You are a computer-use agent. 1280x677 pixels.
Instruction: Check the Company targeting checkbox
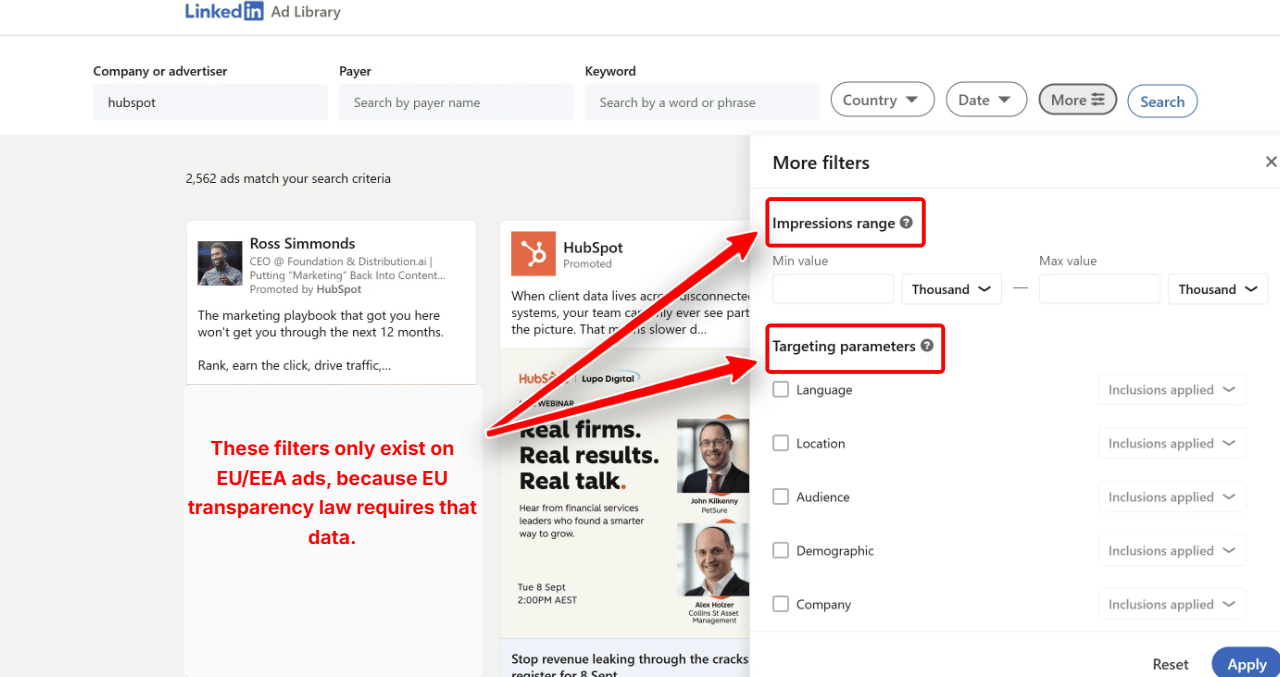click(781, 604)
